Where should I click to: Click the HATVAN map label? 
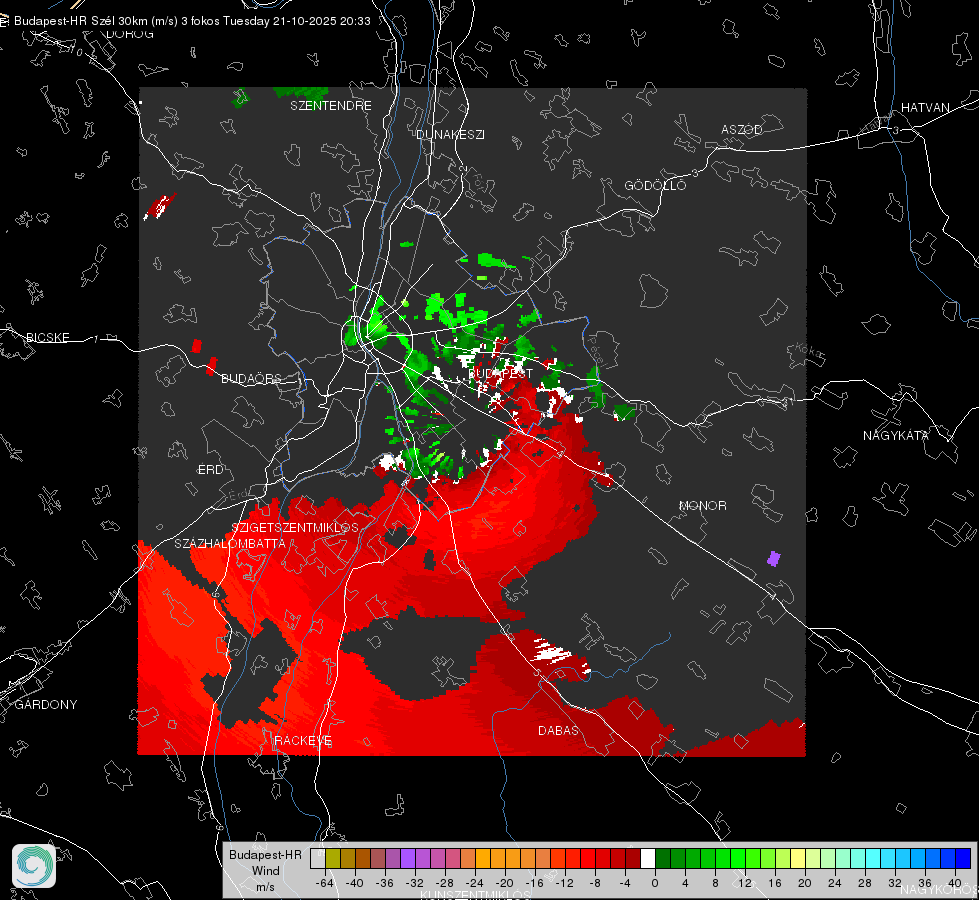tap(925, 108)
